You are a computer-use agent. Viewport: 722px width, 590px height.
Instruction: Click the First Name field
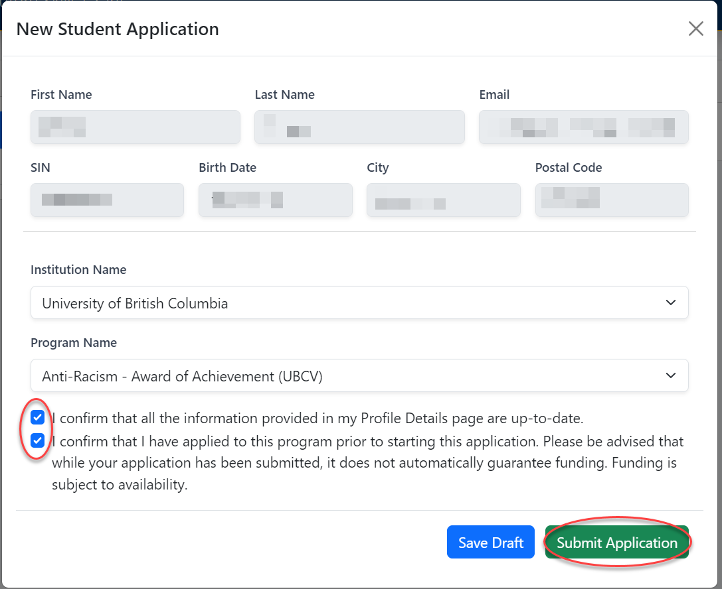135,127
